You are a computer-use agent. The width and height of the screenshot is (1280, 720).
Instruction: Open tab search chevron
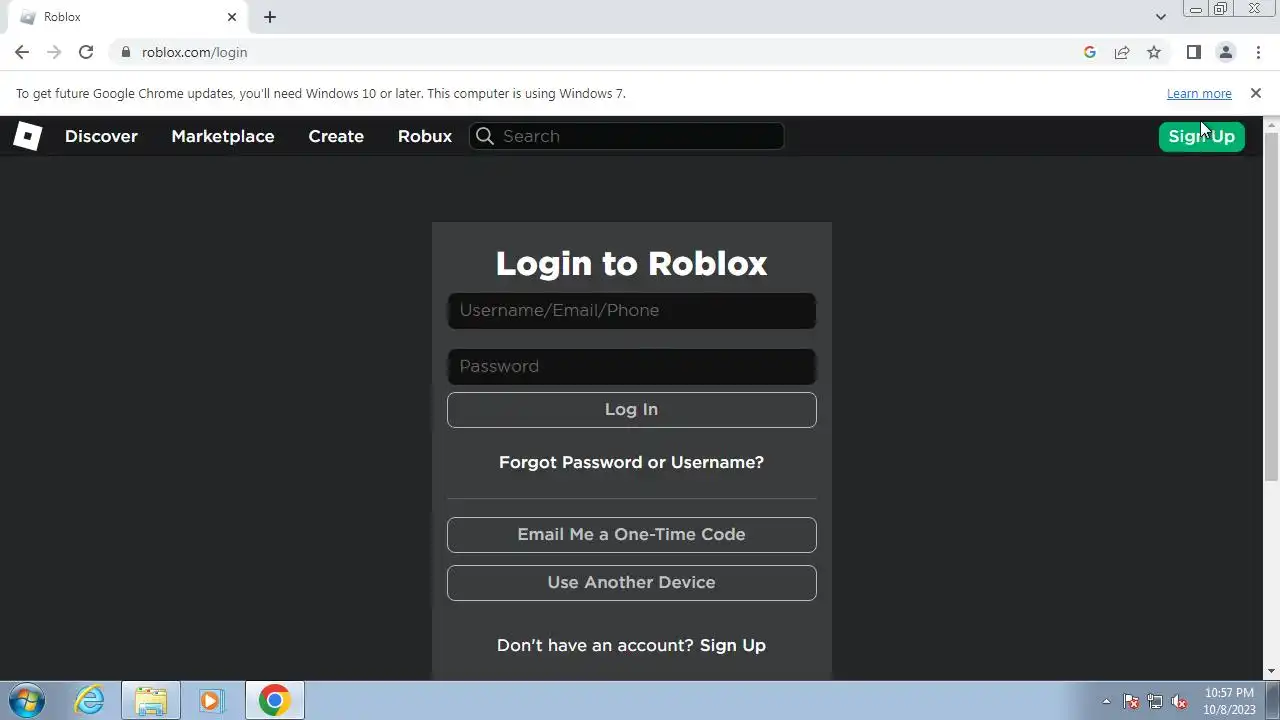[x=1160, y=17]
